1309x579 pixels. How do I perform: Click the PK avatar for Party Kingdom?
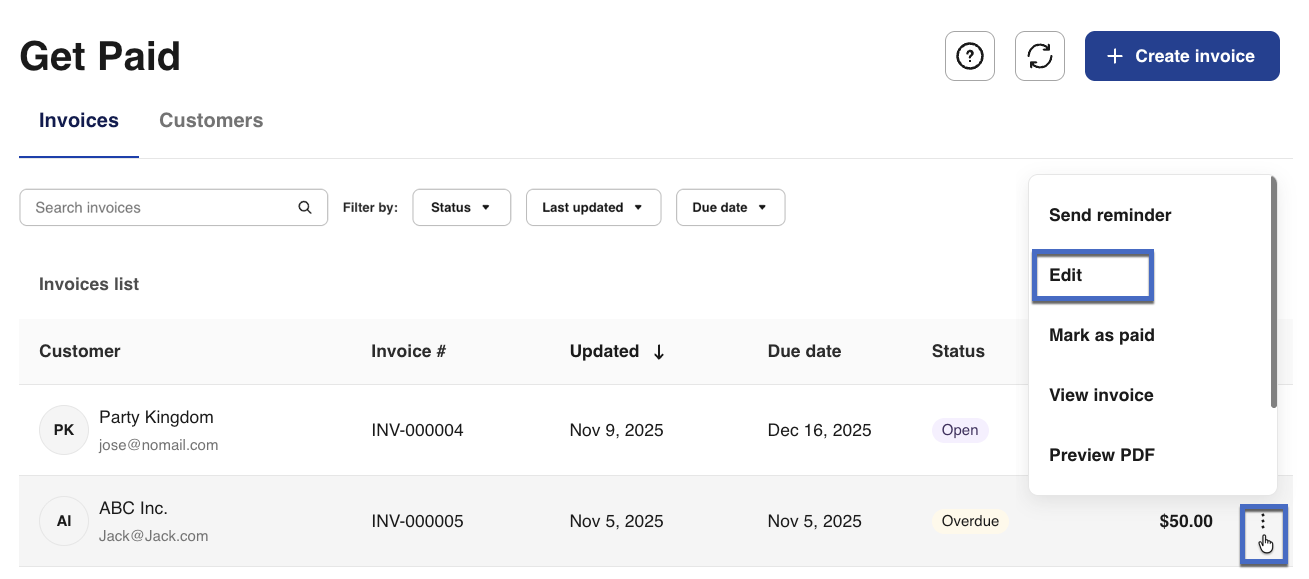pyautogui.click(x=64, y=430)
